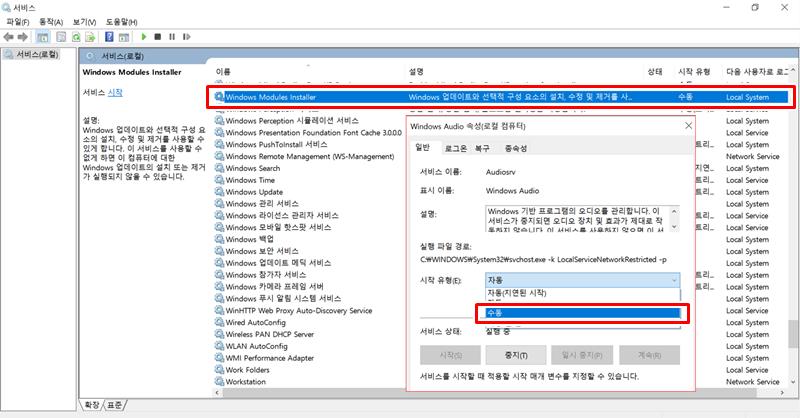Click the services list scroll-down arrow

pyautogui.click(x=792, y=382)
